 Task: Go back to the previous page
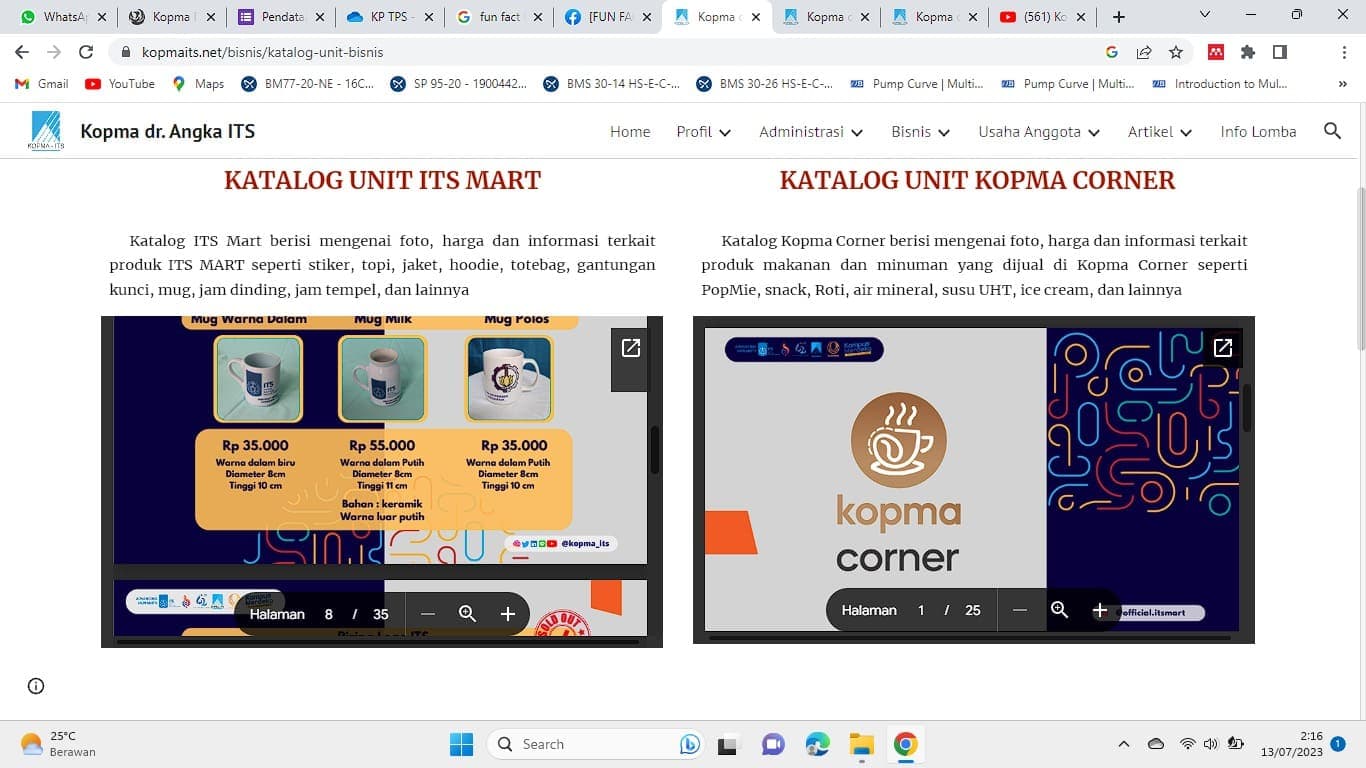click(22, 52)
